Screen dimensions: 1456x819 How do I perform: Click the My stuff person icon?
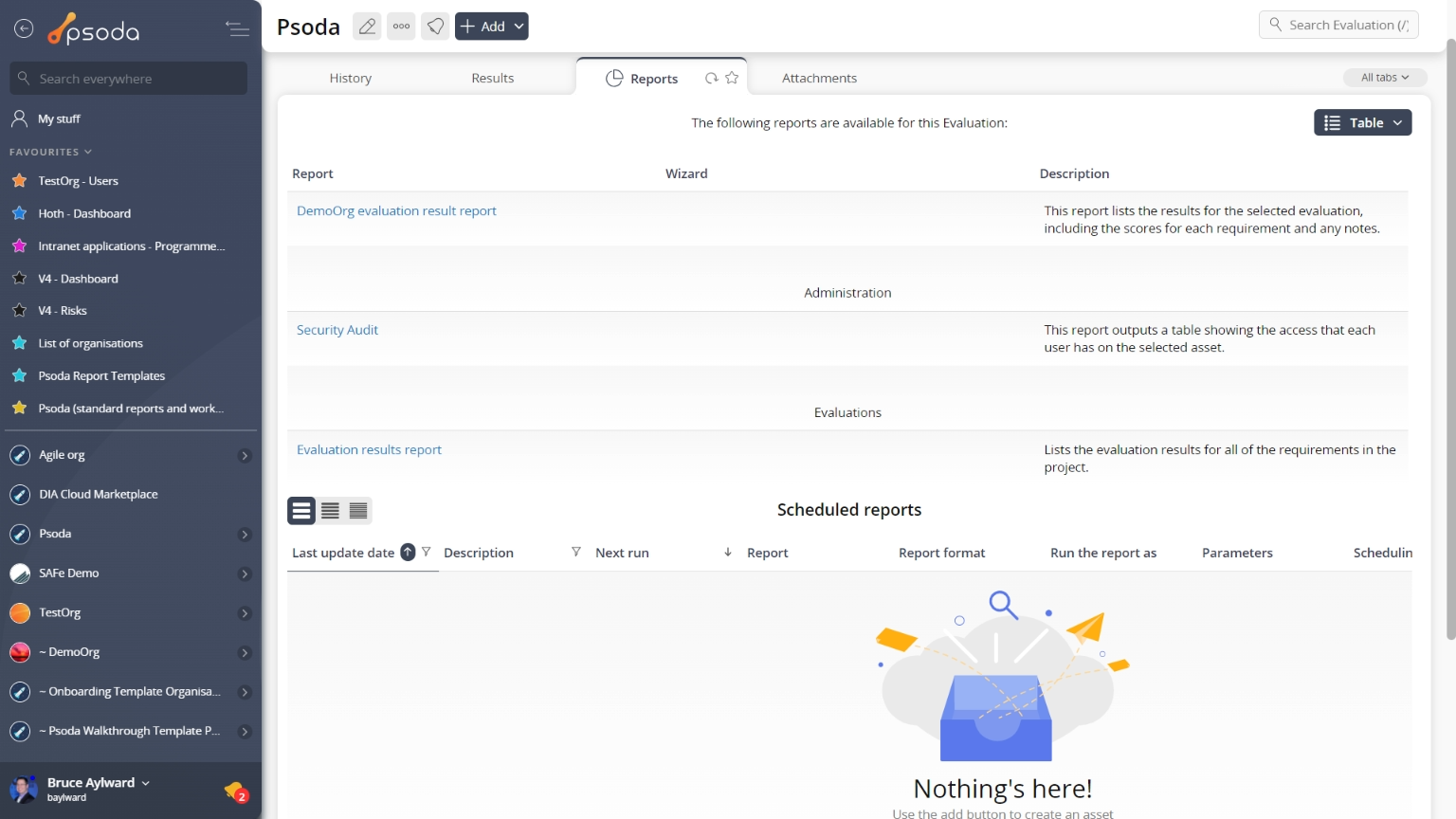pyautogui.click(x=19, y=118)
